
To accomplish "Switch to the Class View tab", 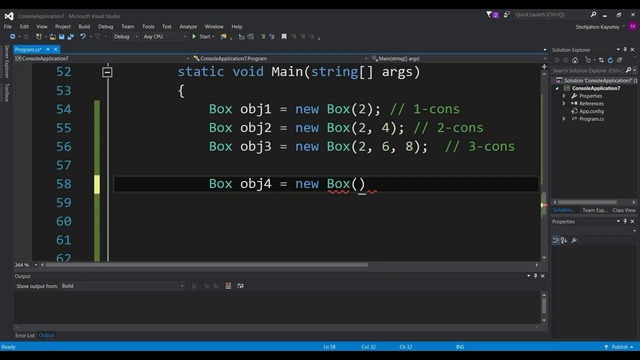I will [624, 210].
